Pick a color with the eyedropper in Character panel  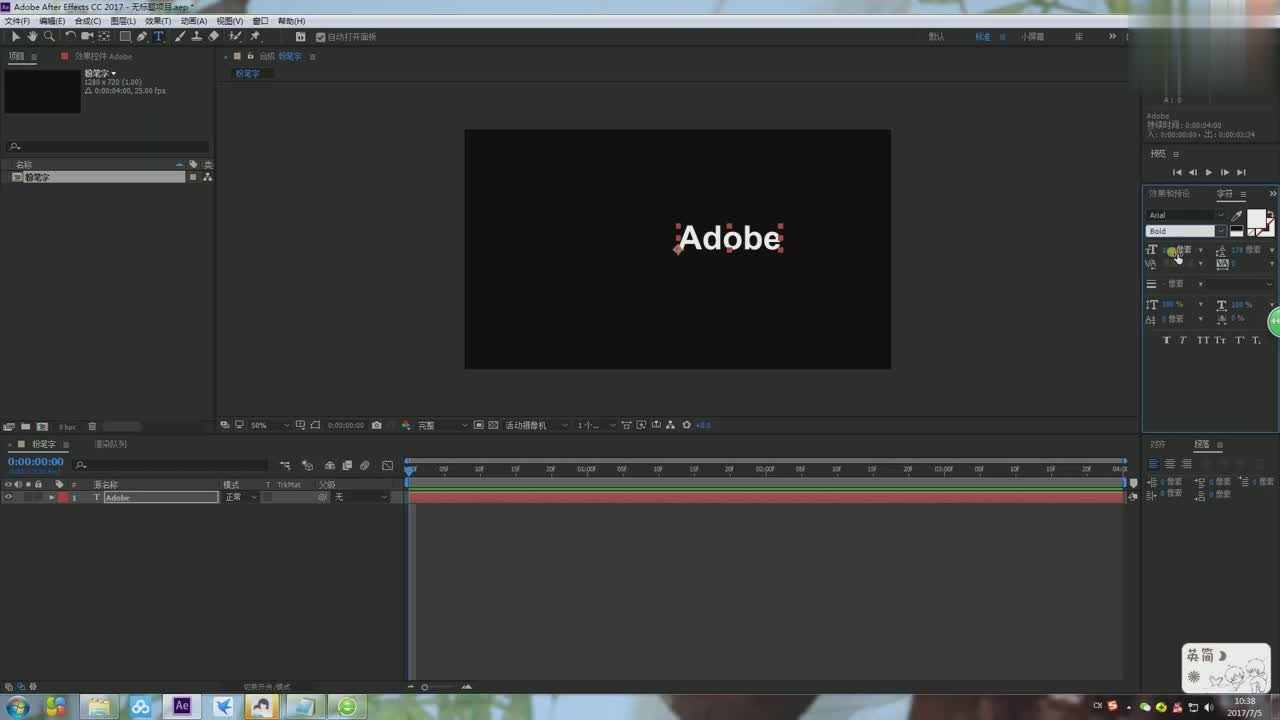pyautogui.click(x=1237, y=215)
